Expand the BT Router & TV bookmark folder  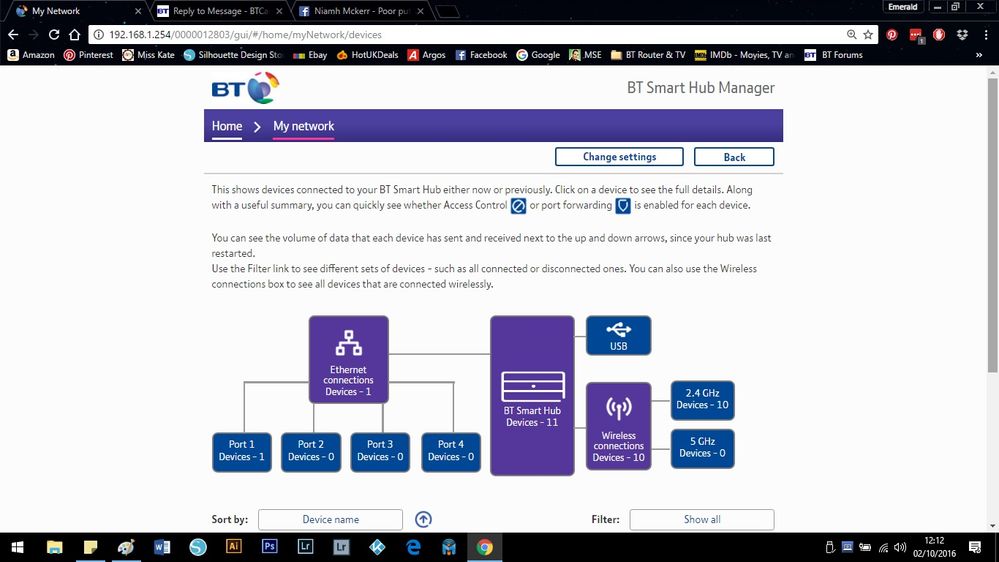tap(648, 55)
